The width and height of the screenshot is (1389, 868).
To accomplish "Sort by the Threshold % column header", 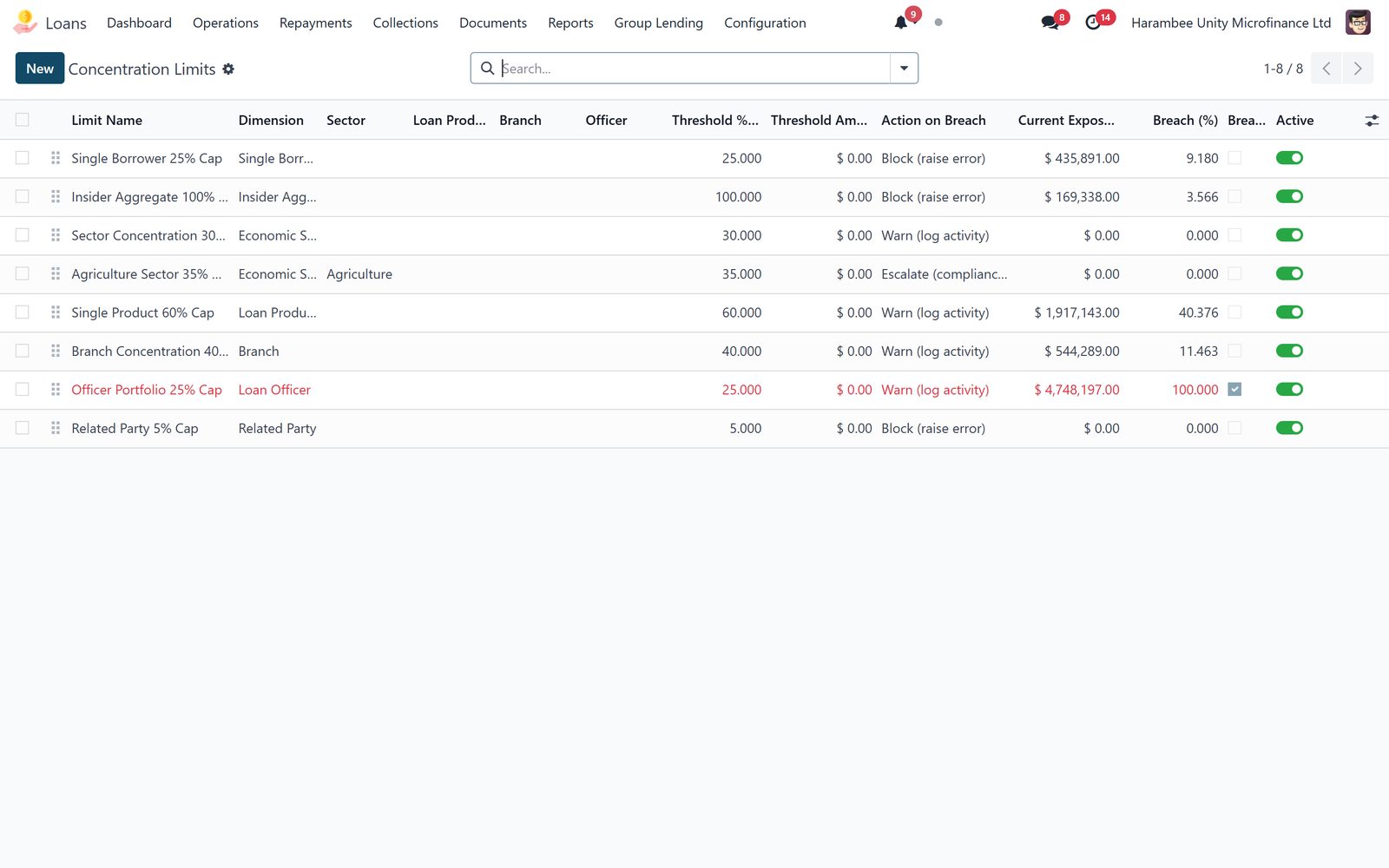I will click(x=714, y=121).
